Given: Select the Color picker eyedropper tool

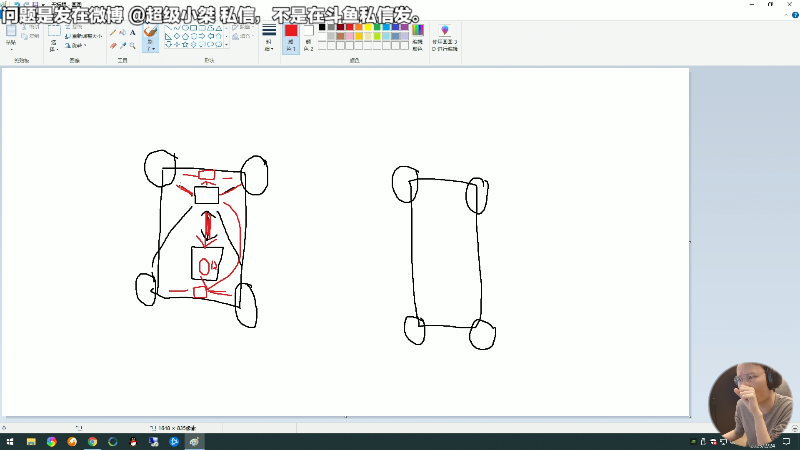Looking at the screenshot, I should point(123,46).
